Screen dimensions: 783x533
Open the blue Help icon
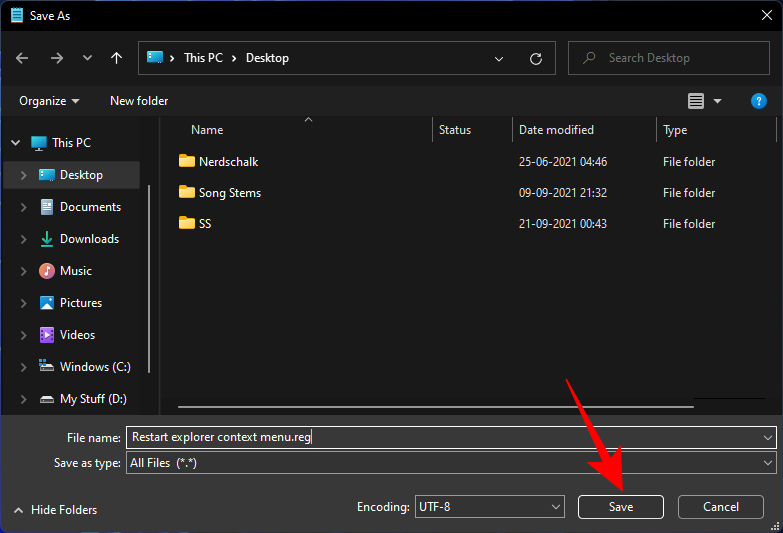pyautogui.click(x=759, y=101)
